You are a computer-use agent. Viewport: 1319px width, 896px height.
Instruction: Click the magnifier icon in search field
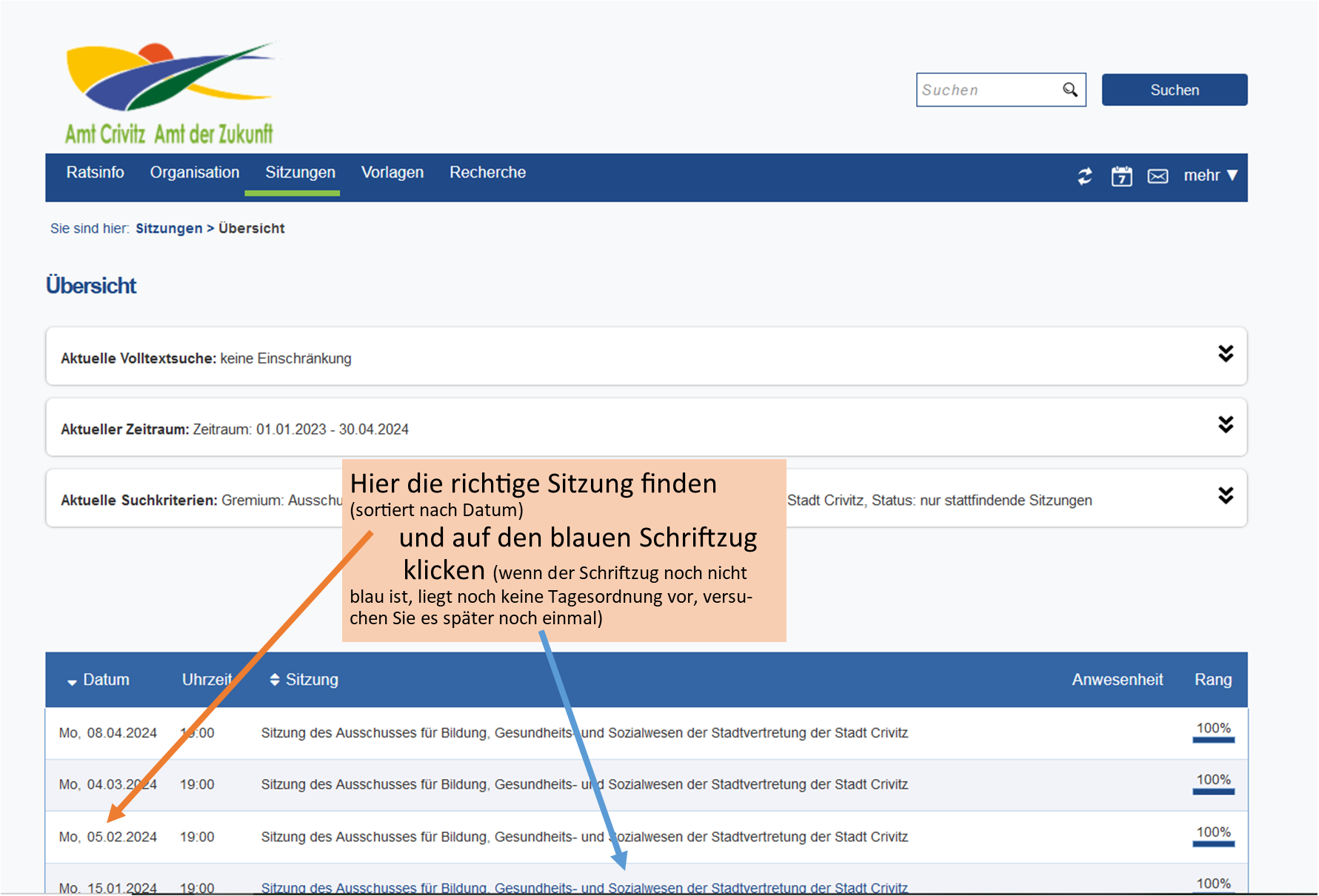[1070, 90]
